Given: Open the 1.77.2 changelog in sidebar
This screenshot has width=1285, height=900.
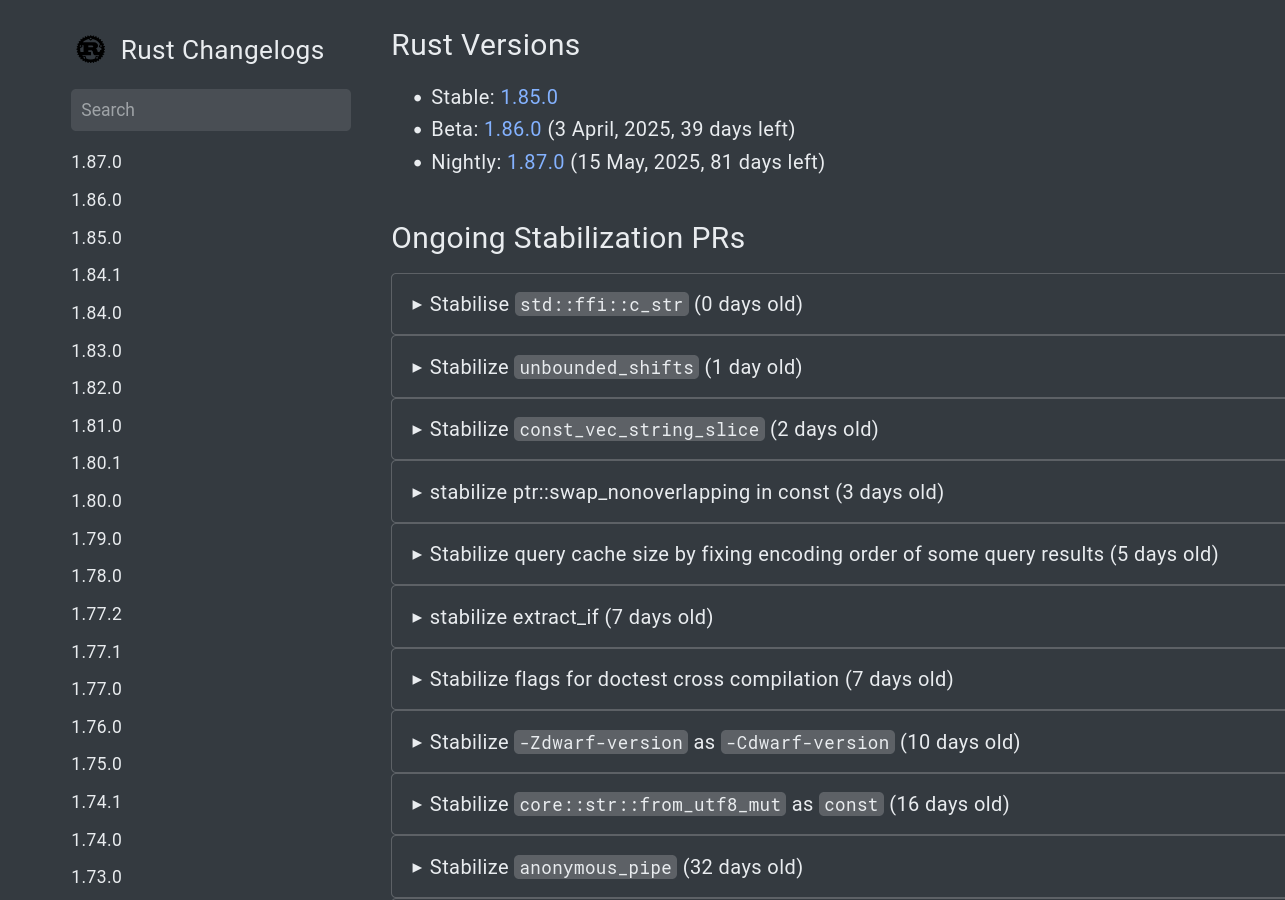Looking at the screenshot, I should (97, 614).
